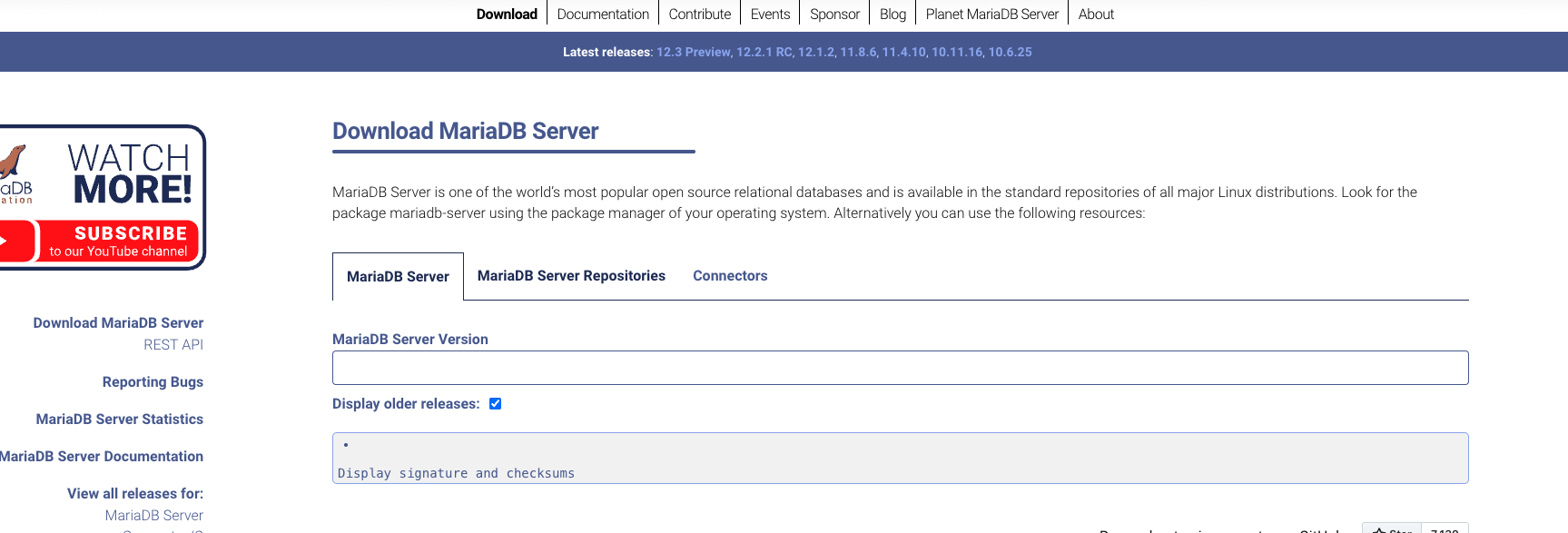1568x533 pixels.
Task: Switch to MariaDB Server Repositories tab
Action: (571, 276)
